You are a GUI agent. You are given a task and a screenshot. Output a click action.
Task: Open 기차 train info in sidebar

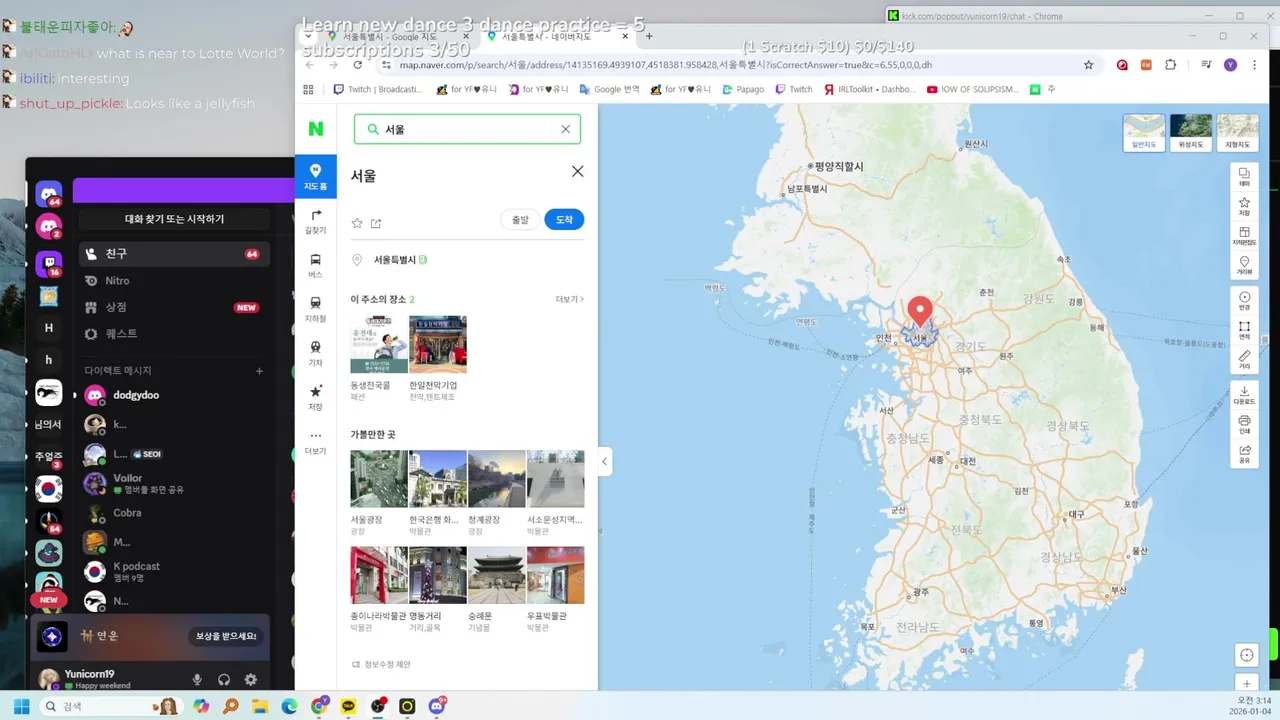315,353
